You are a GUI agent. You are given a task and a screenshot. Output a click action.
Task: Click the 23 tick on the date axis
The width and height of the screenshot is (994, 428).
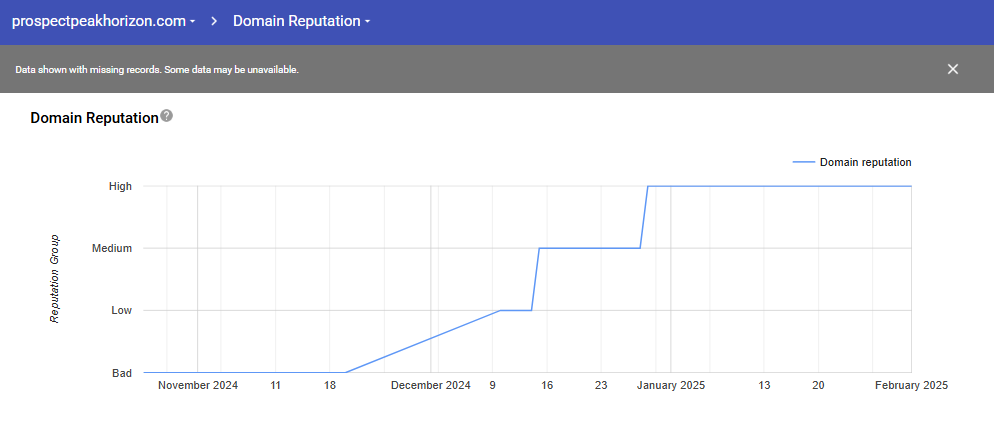pos(600,385)
